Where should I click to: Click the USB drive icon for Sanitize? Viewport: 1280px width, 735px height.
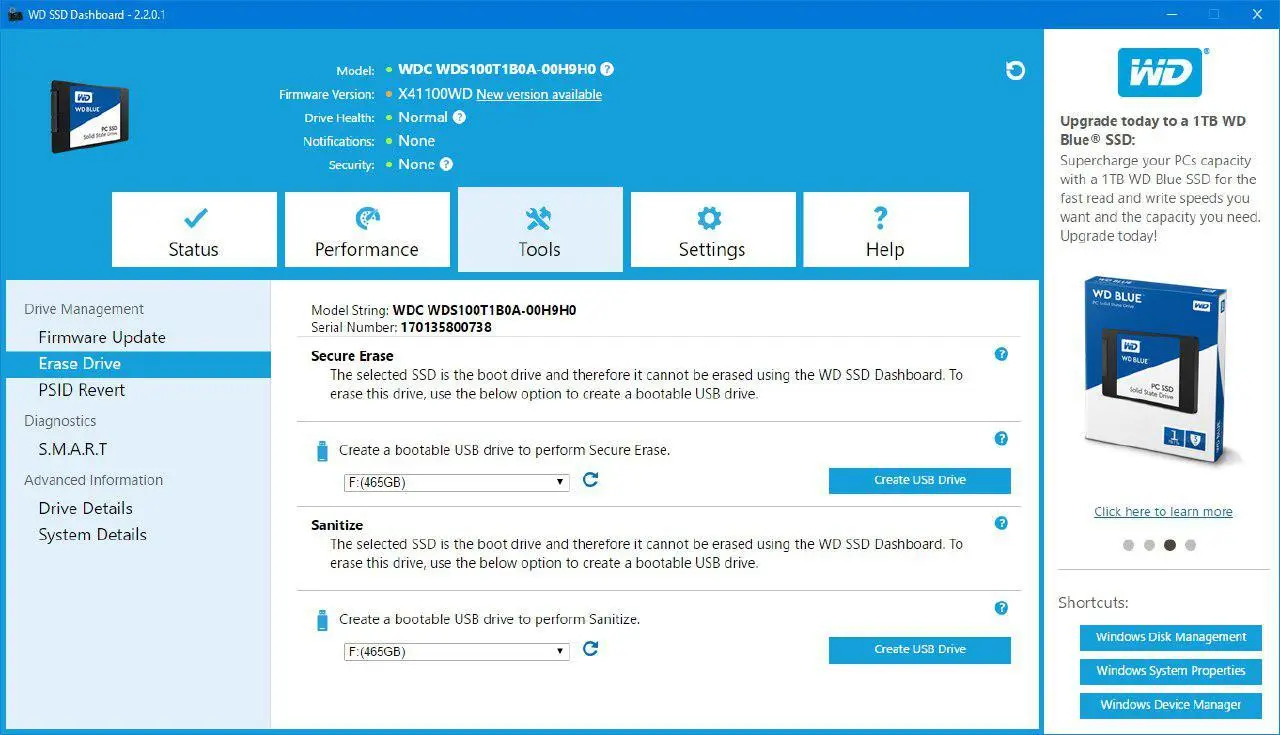322,620
